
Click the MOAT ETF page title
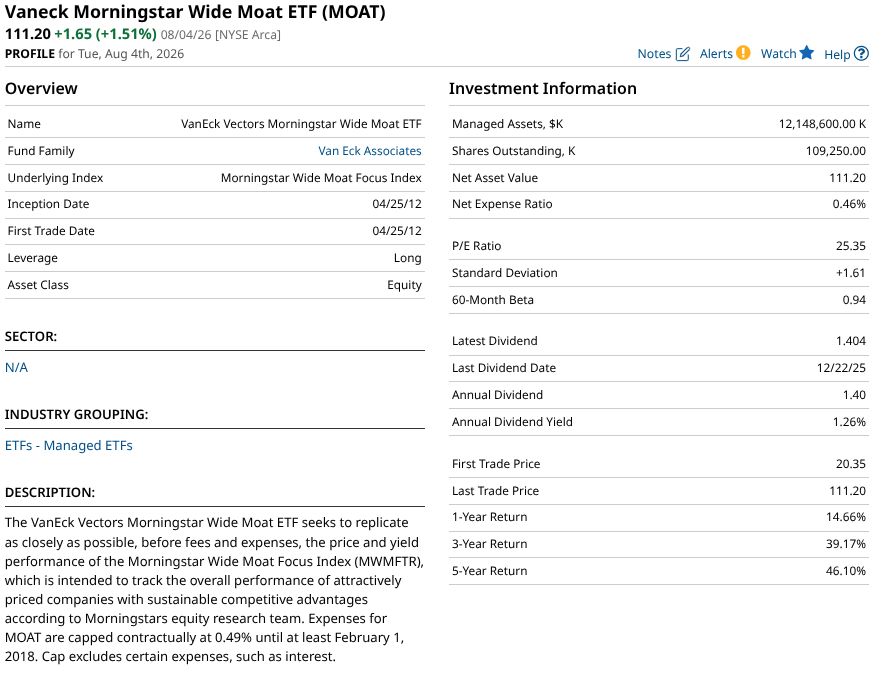195,12
